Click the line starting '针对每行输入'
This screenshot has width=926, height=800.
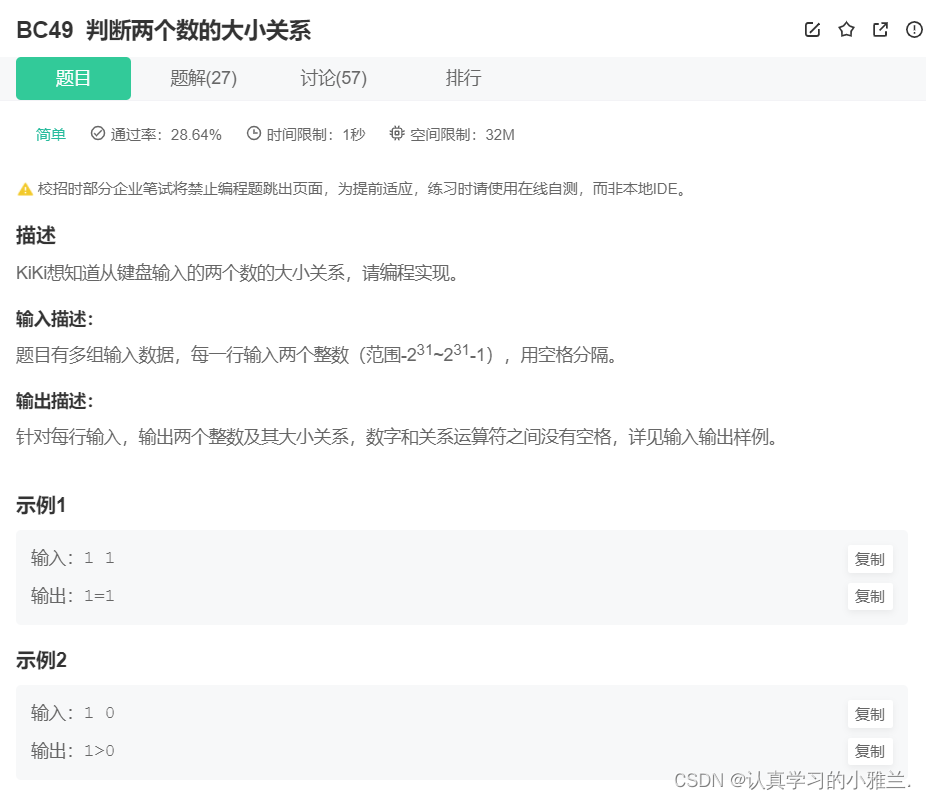coord(396,437)
